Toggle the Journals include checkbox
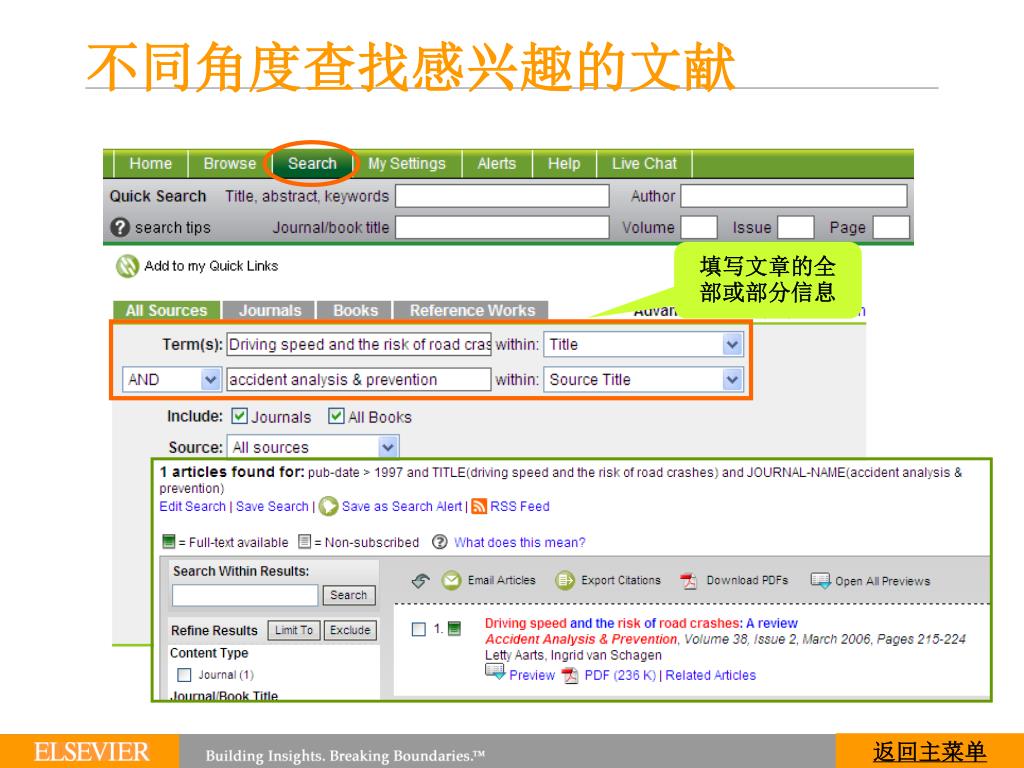This screenshot has width=1024, height=768. [x=240, y=416]
